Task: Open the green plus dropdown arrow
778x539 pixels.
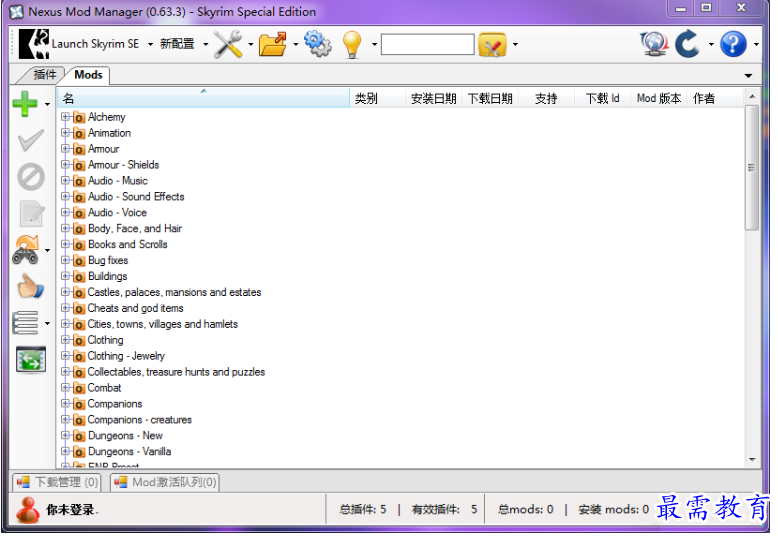Action: [47, 104]
